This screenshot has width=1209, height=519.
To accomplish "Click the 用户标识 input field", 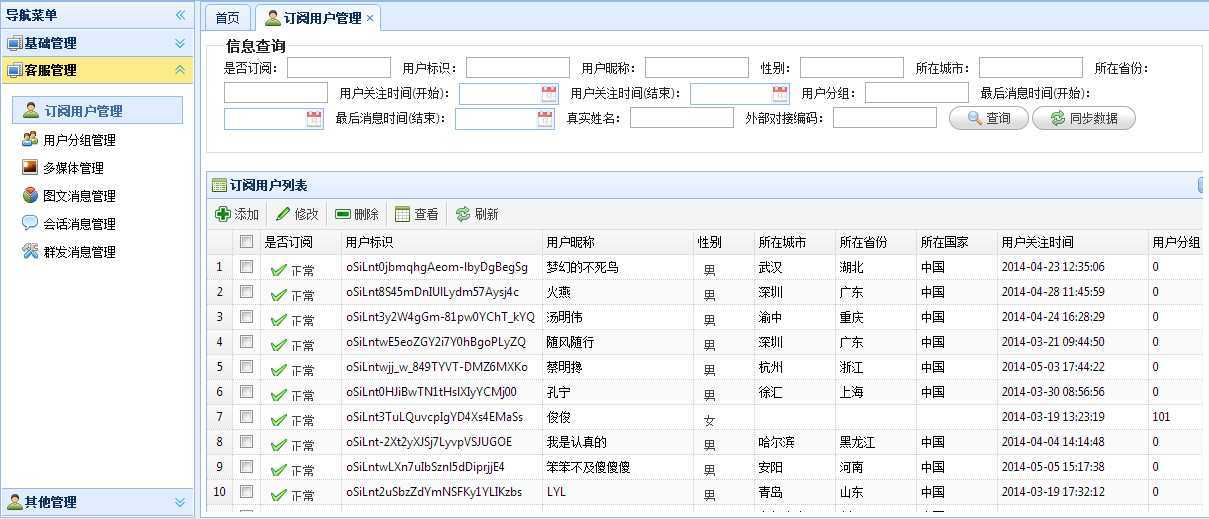I will point(517,68).
